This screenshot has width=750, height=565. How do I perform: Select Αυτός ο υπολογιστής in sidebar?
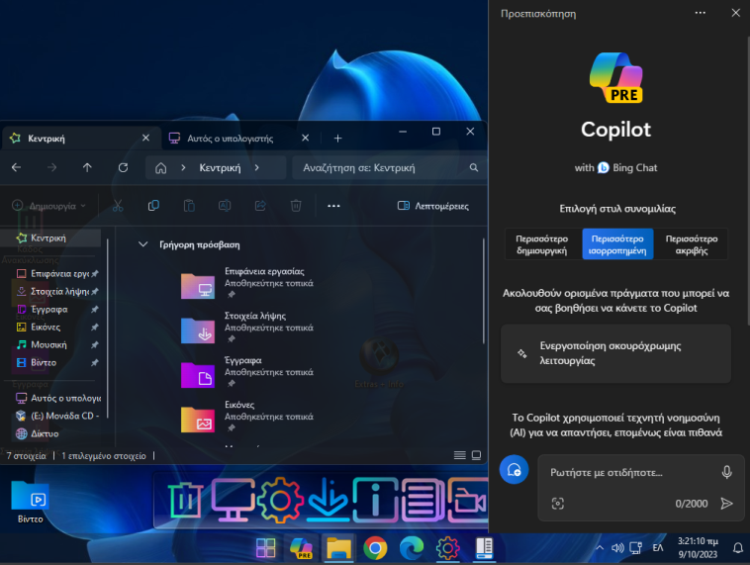pos(57,398)
